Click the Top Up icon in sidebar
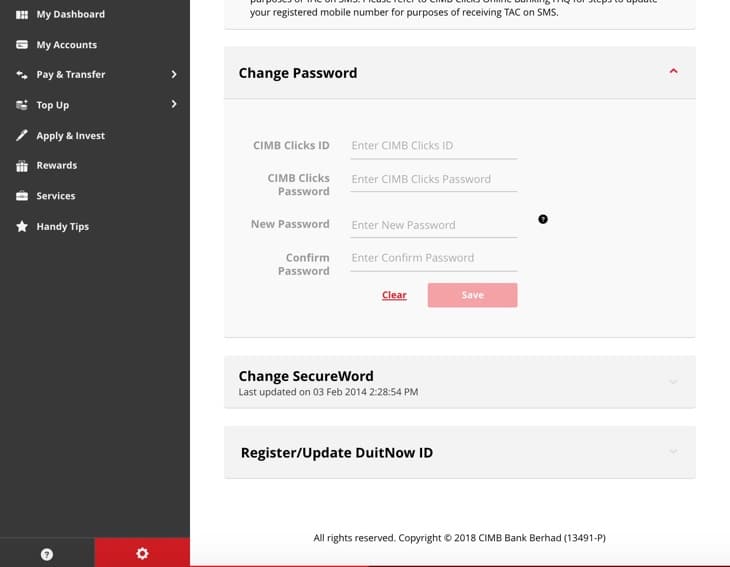Viewport: 730px width, 567px height. 22,105
